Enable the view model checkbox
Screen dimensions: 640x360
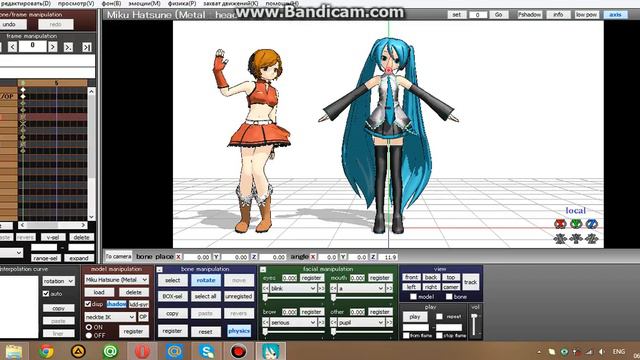pyautogui.click(x=413, y=297)
